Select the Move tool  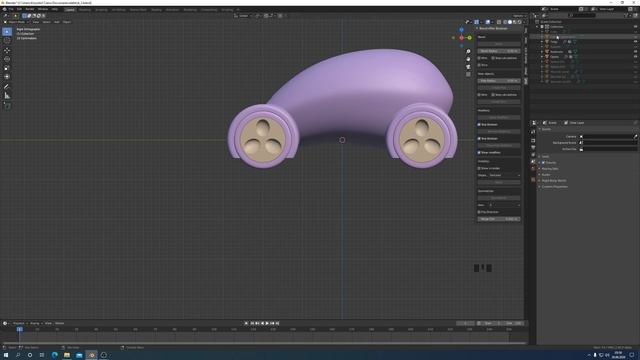pyautogui.click(x=7, y=51)
